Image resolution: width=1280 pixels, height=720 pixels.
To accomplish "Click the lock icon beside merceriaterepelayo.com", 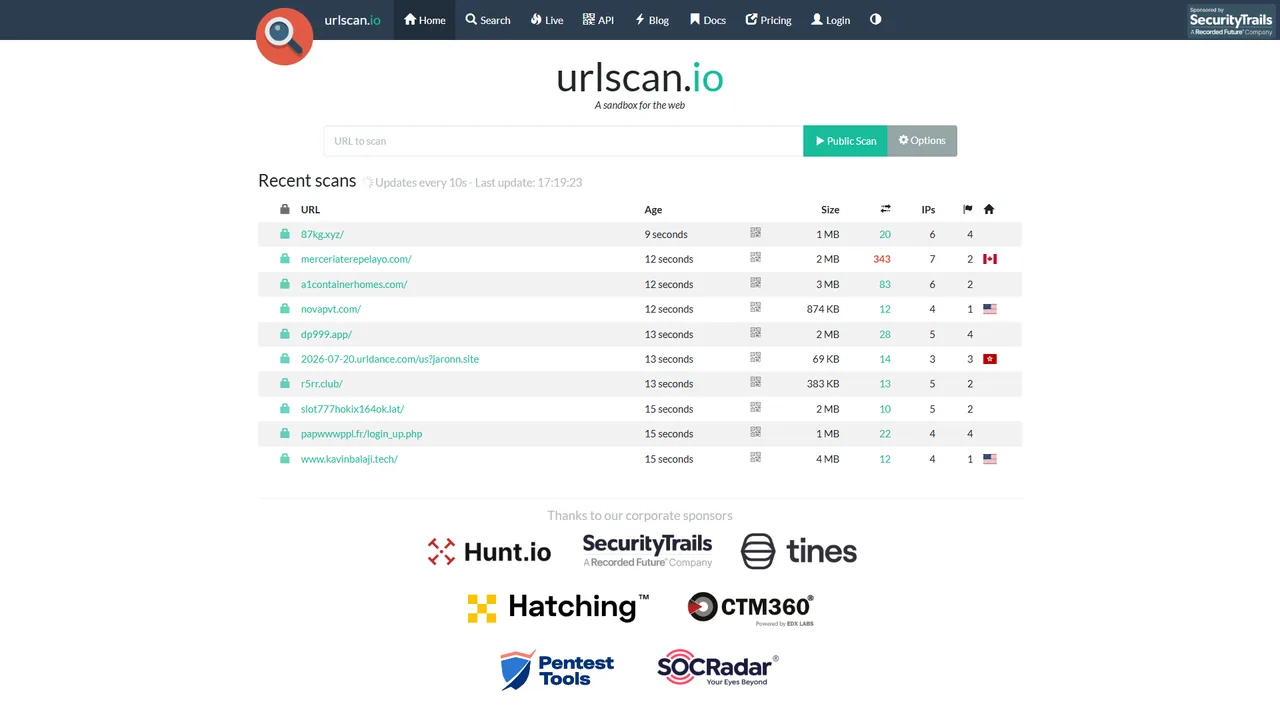I will (x=285, y=258).
